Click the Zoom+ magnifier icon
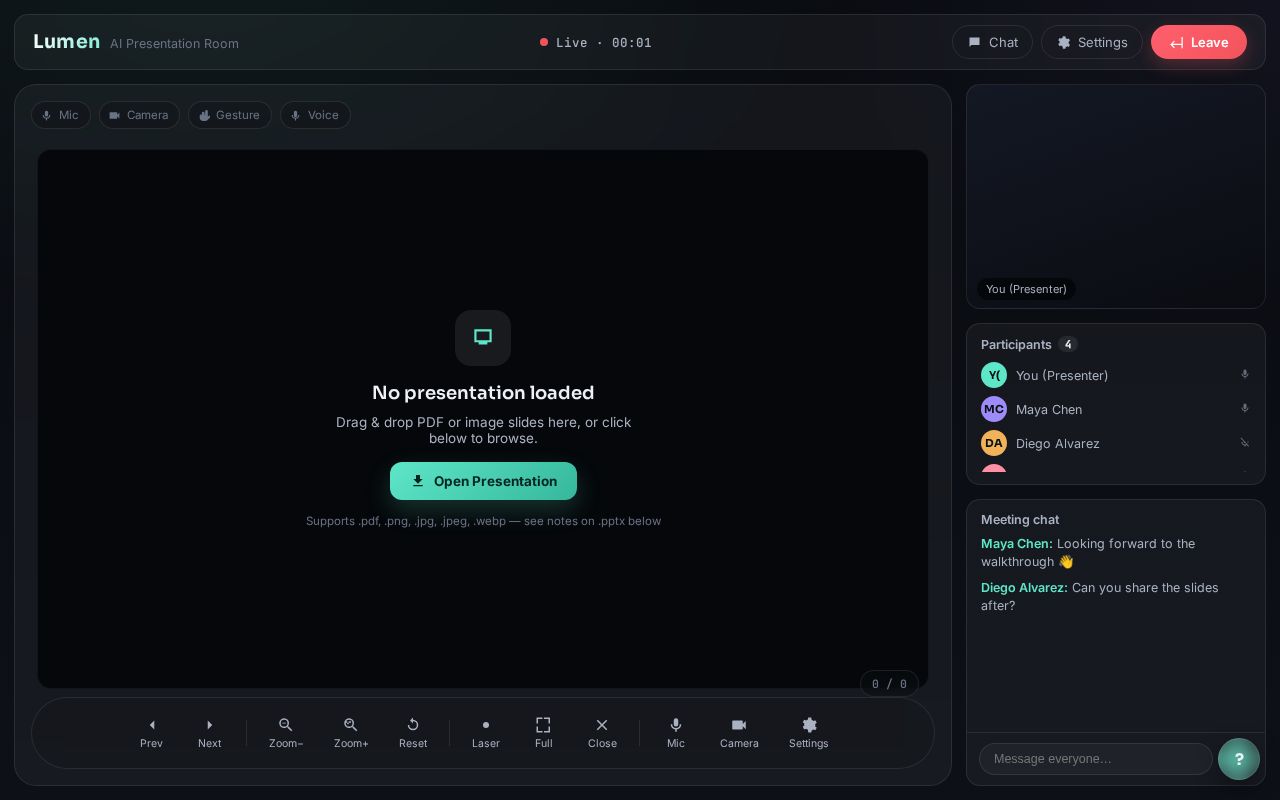1280x800 pixels. 351,725
